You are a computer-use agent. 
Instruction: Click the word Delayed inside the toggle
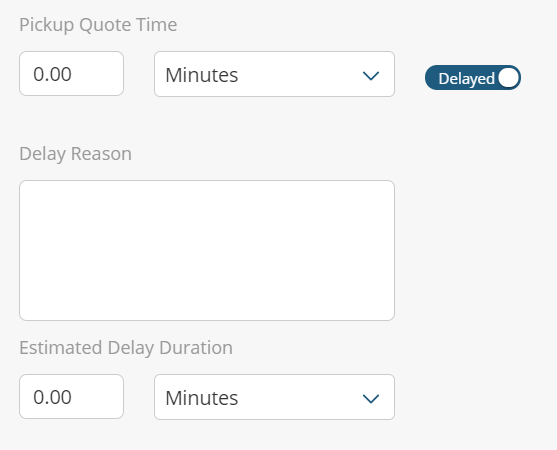[466, 78]
